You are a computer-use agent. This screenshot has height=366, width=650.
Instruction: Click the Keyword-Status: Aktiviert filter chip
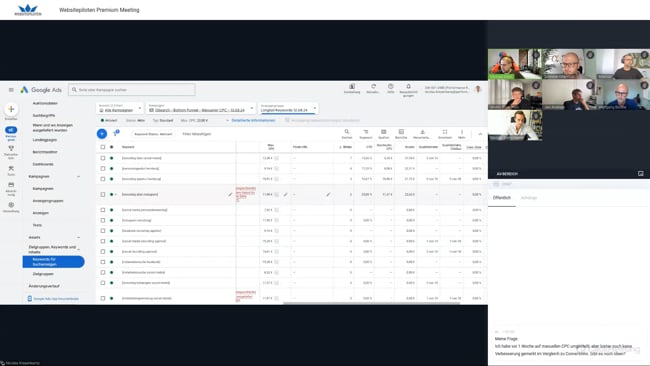point(153,134)
